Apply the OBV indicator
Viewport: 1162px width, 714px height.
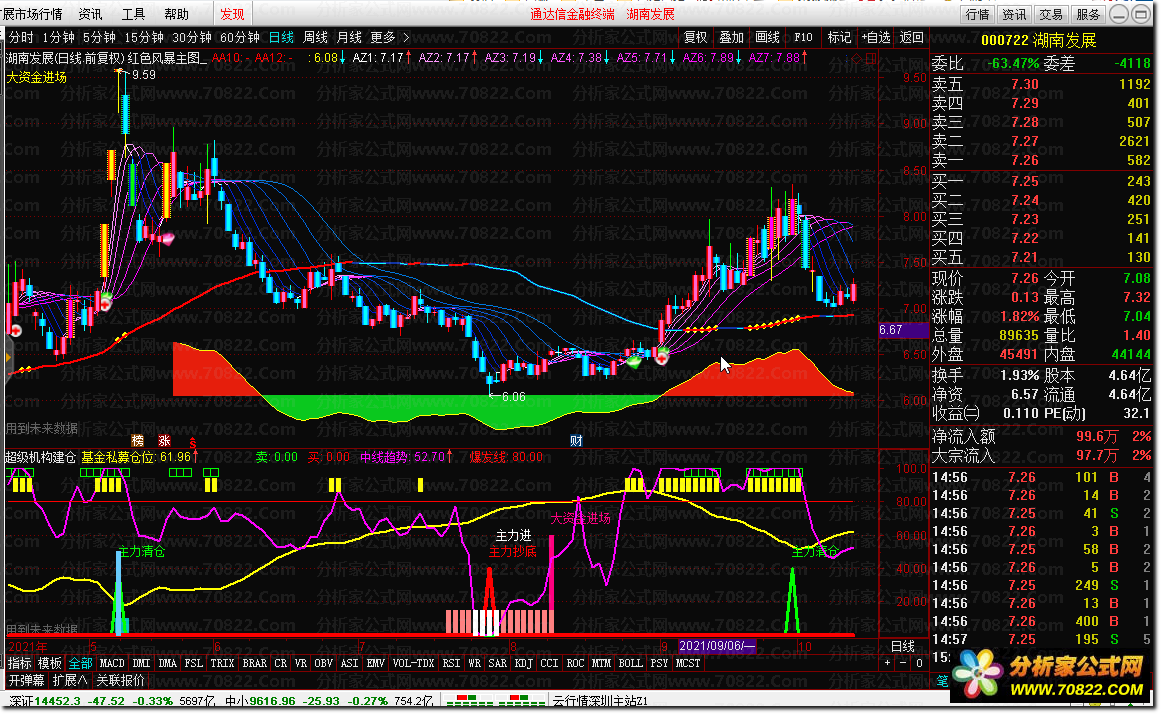point(323,663)
